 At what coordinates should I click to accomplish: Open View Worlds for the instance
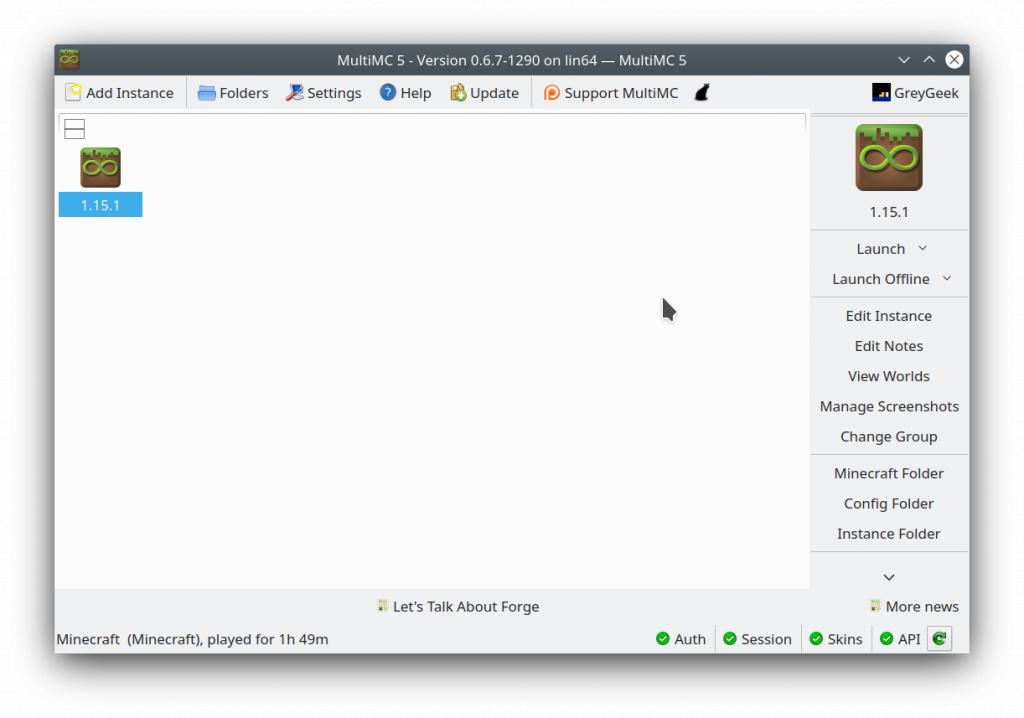[x=889, y=376]
